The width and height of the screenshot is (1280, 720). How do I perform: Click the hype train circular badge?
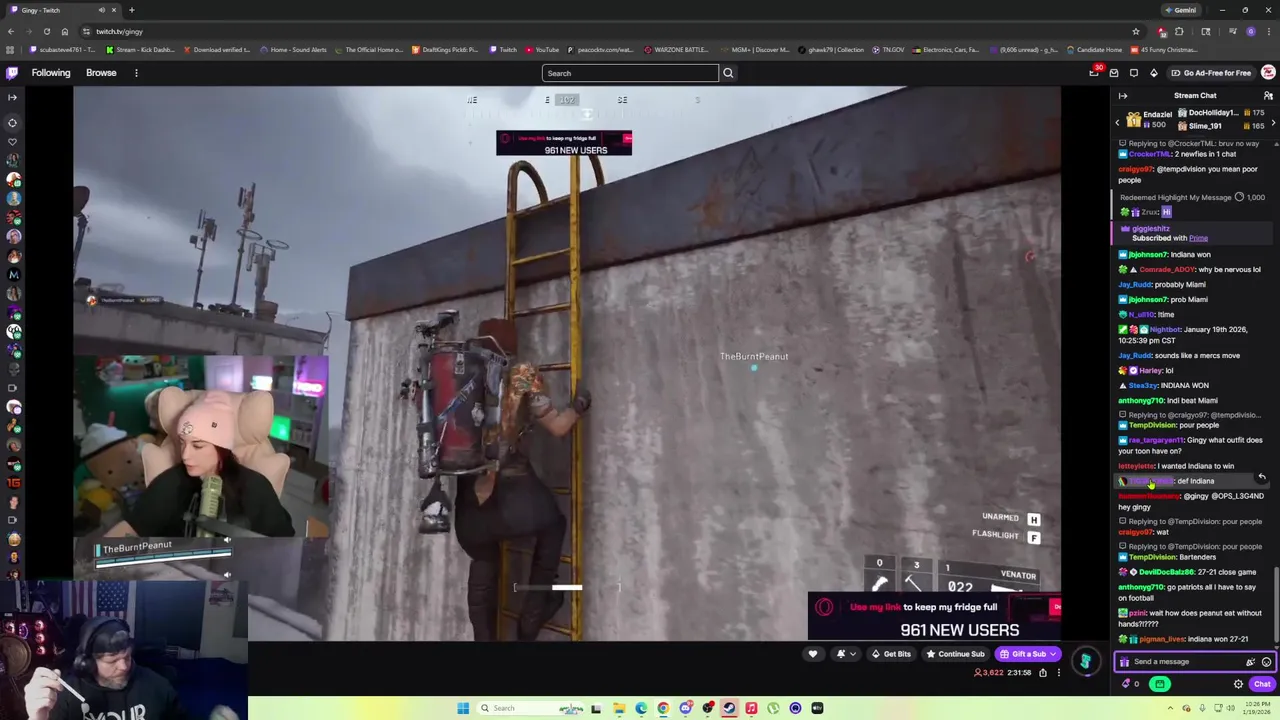click(x=1085, y=660)
